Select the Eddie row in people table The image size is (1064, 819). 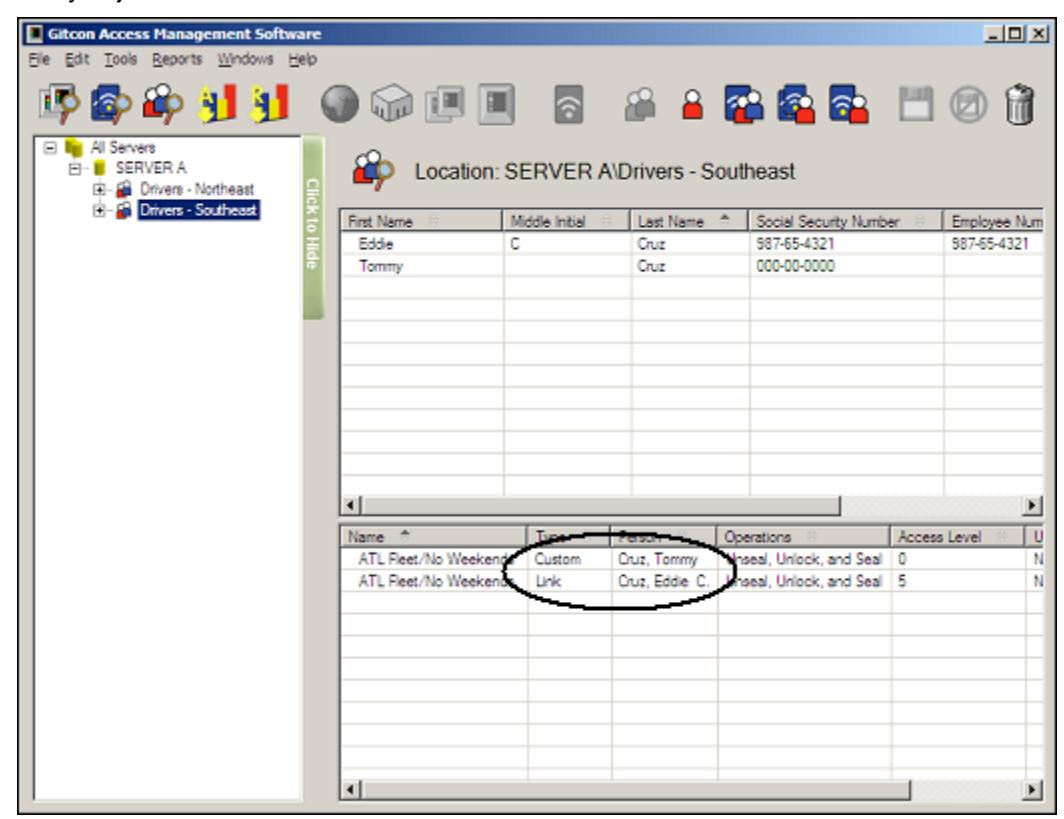click(x=691, y=244)
